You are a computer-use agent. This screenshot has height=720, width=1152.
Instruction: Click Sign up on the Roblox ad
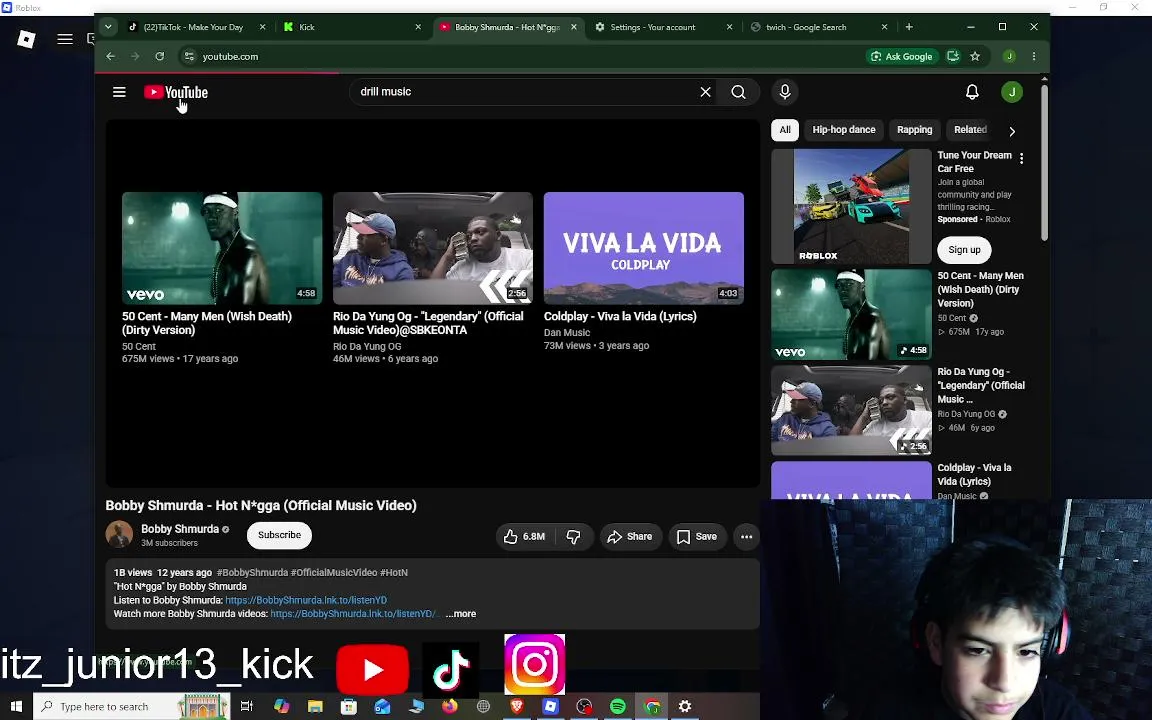(x=964, y=250)
